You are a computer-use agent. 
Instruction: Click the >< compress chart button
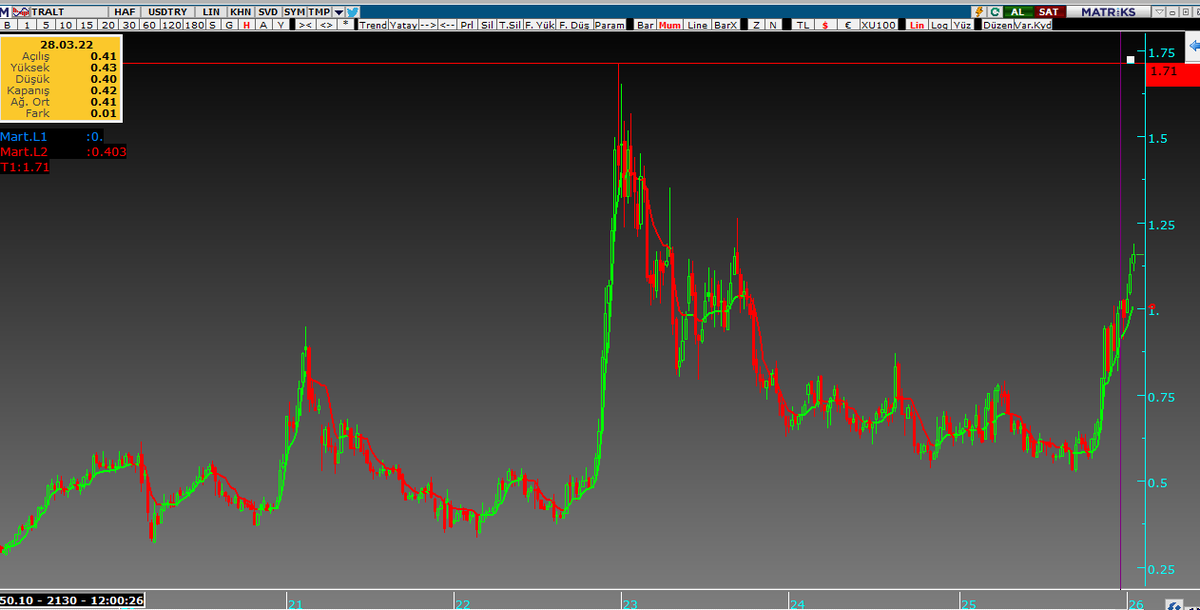[306, 24]
